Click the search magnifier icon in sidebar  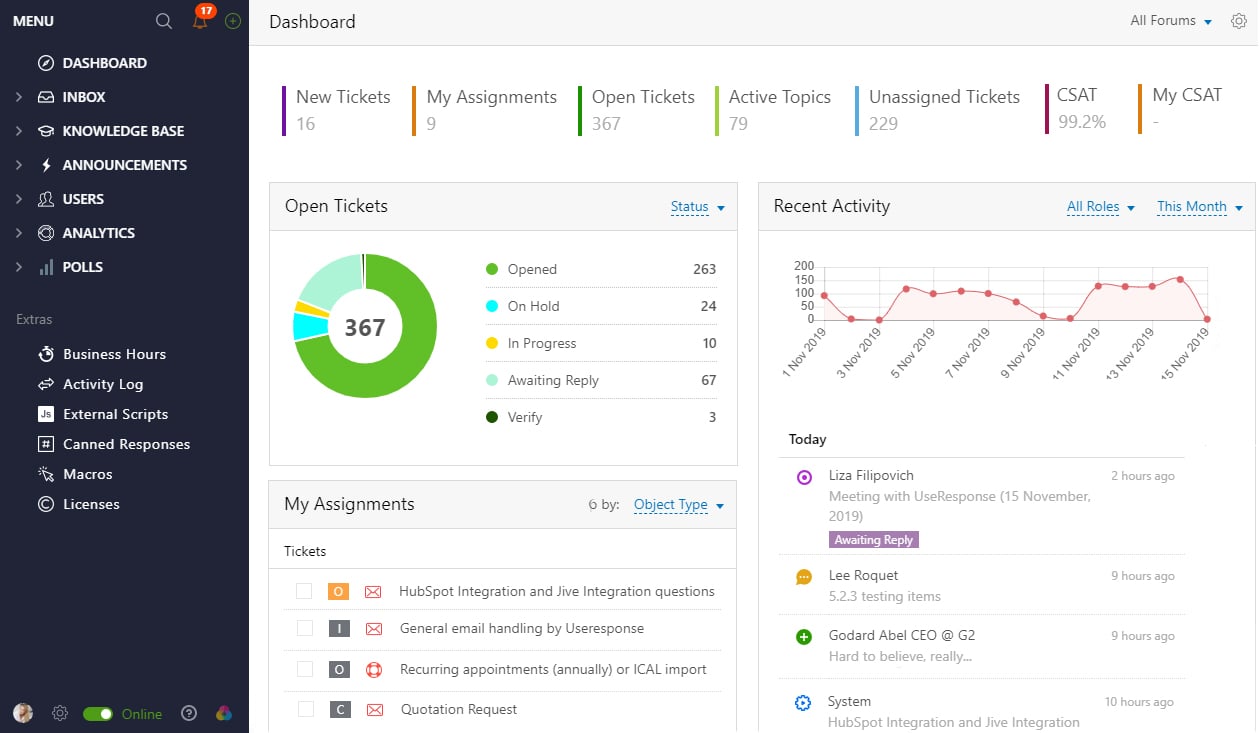(x=164, y=21)
